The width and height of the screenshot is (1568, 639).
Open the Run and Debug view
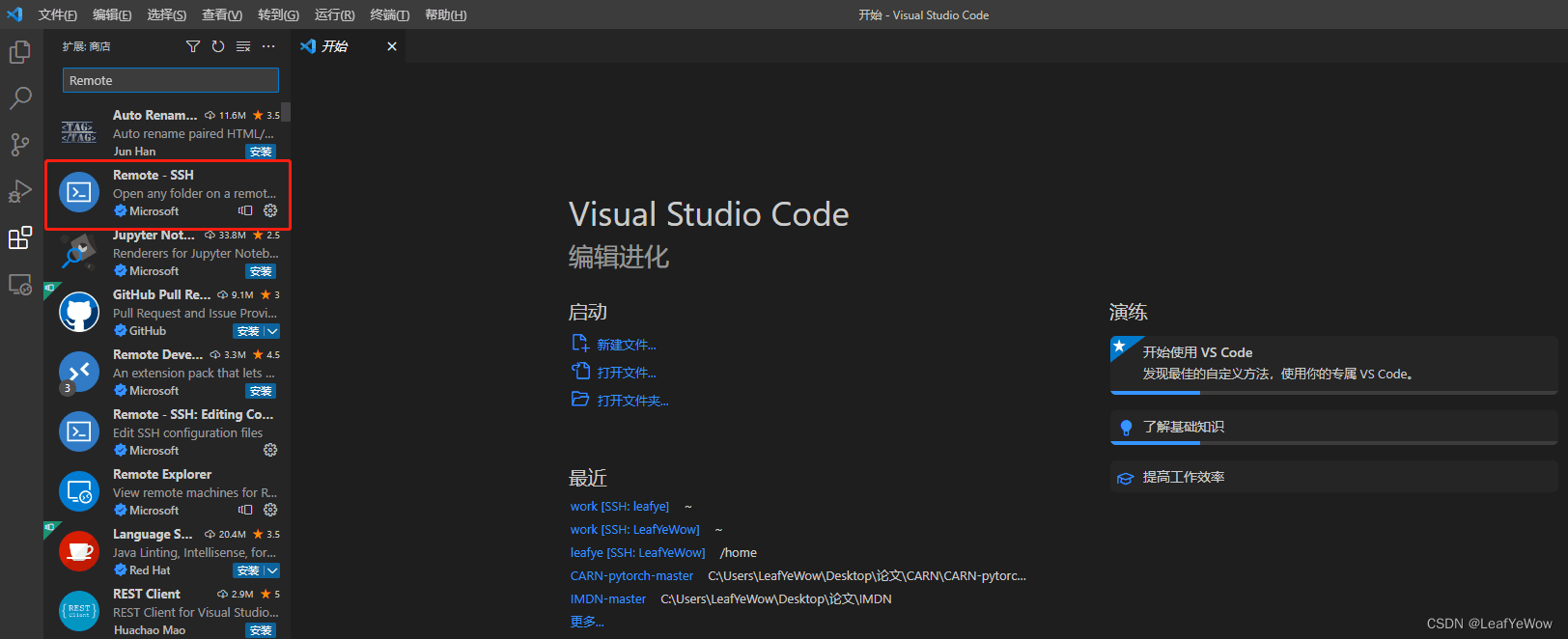click(20, 191)
